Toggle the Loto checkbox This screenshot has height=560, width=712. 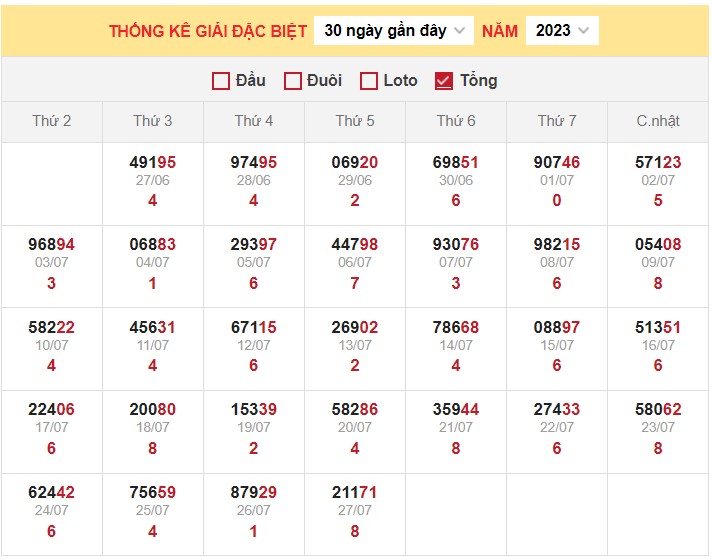point(369,81)
